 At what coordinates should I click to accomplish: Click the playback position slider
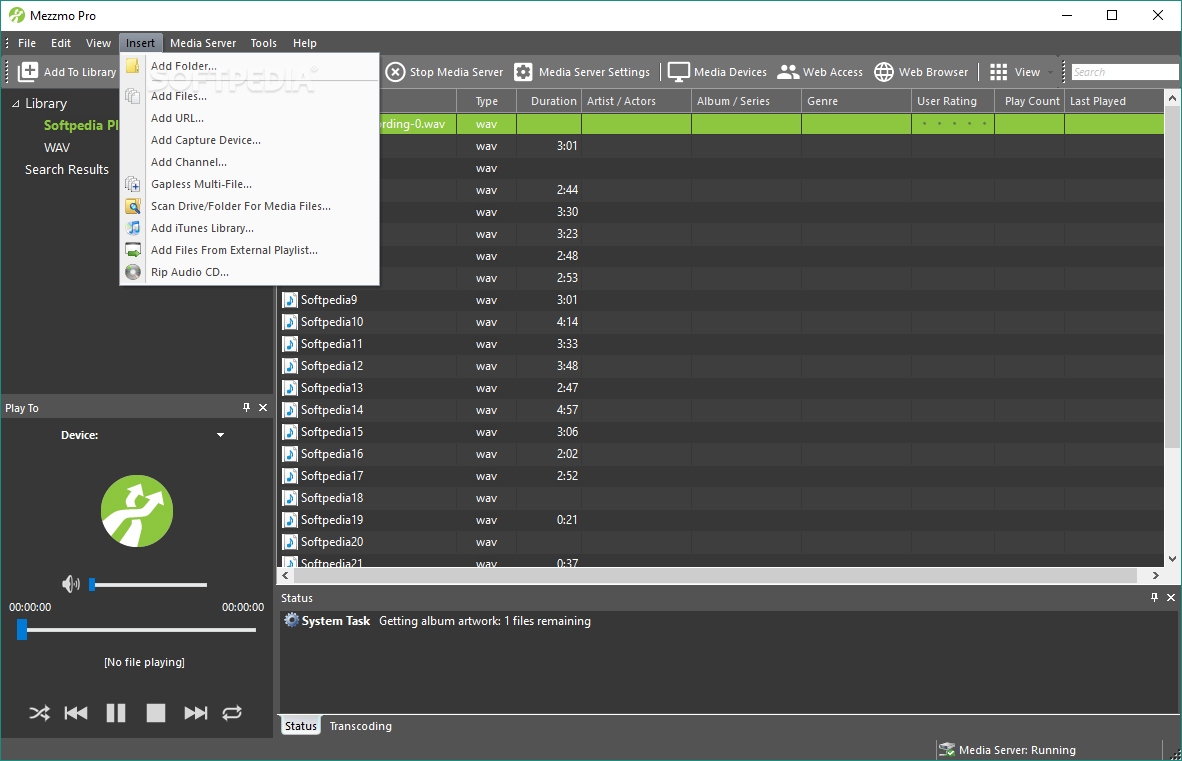tap(137, 630)
